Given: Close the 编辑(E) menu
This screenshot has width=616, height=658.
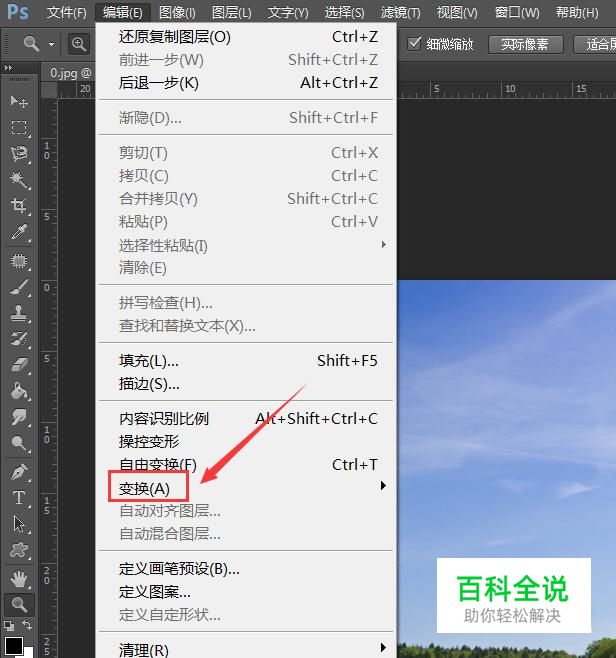Looking at the screenshot, I should (123, 12).
